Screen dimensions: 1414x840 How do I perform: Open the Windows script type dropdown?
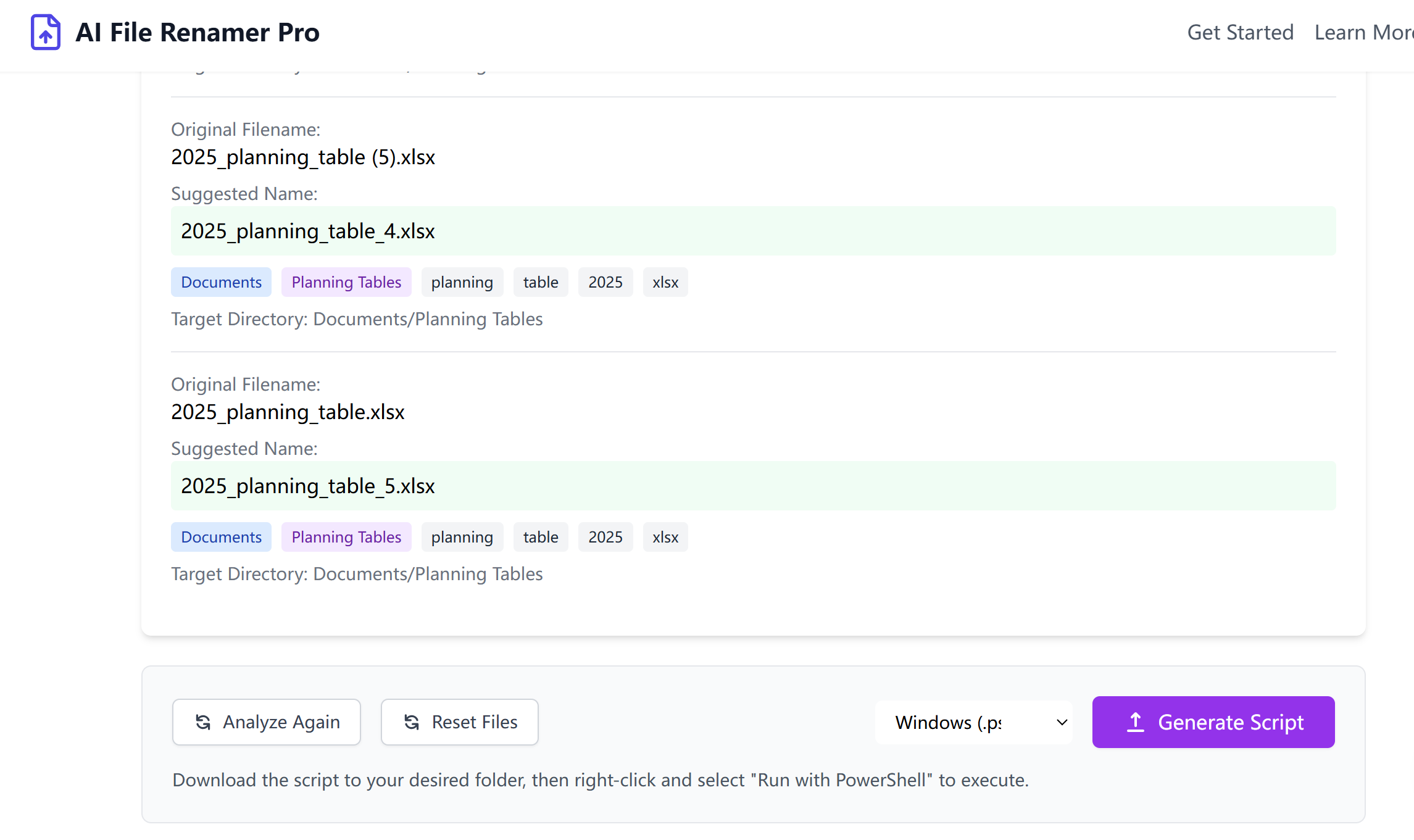click(x=972, y=722)
